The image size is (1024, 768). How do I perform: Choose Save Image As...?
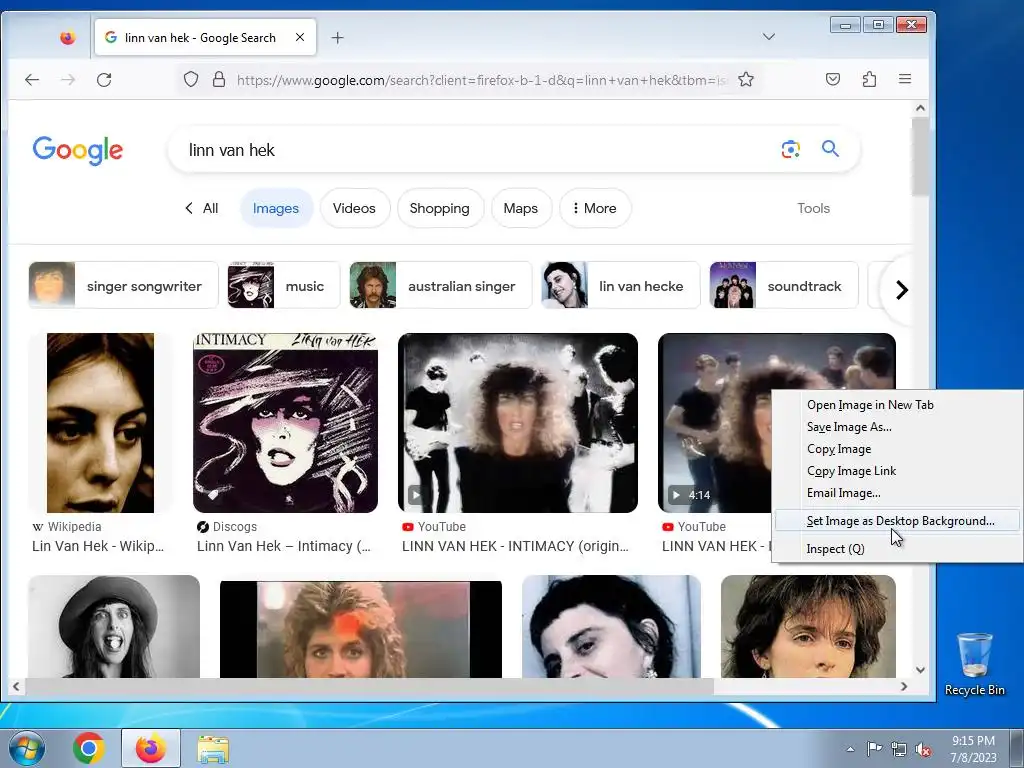pyautogui.click(x=848, y=427)
